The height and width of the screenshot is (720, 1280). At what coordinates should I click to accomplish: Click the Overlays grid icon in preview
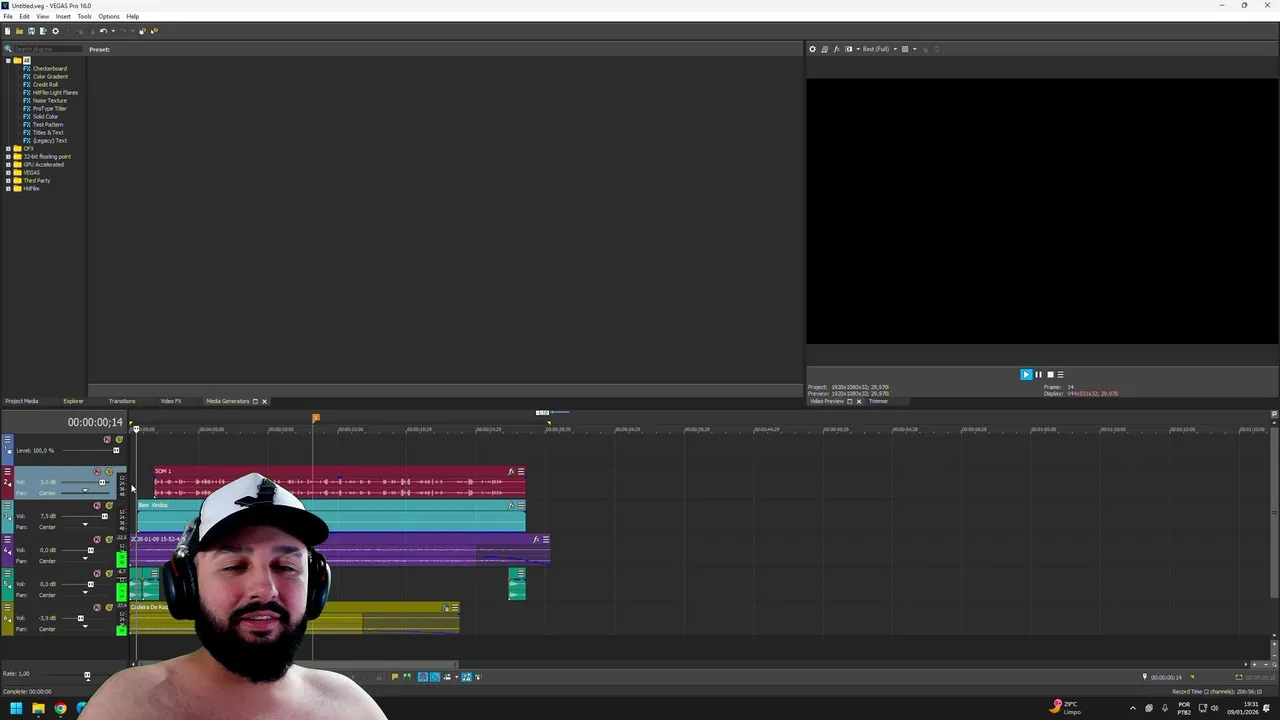click(905, 49)
